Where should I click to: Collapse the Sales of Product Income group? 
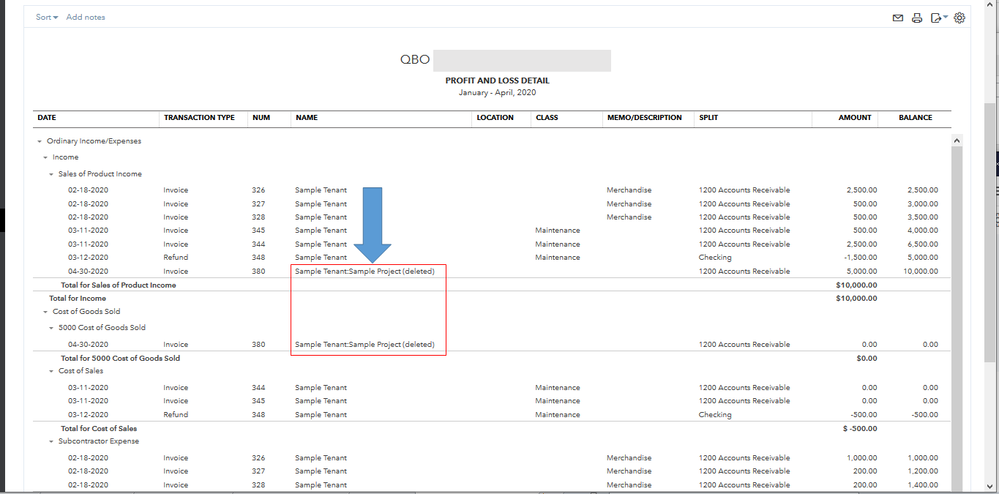[52, 174]
